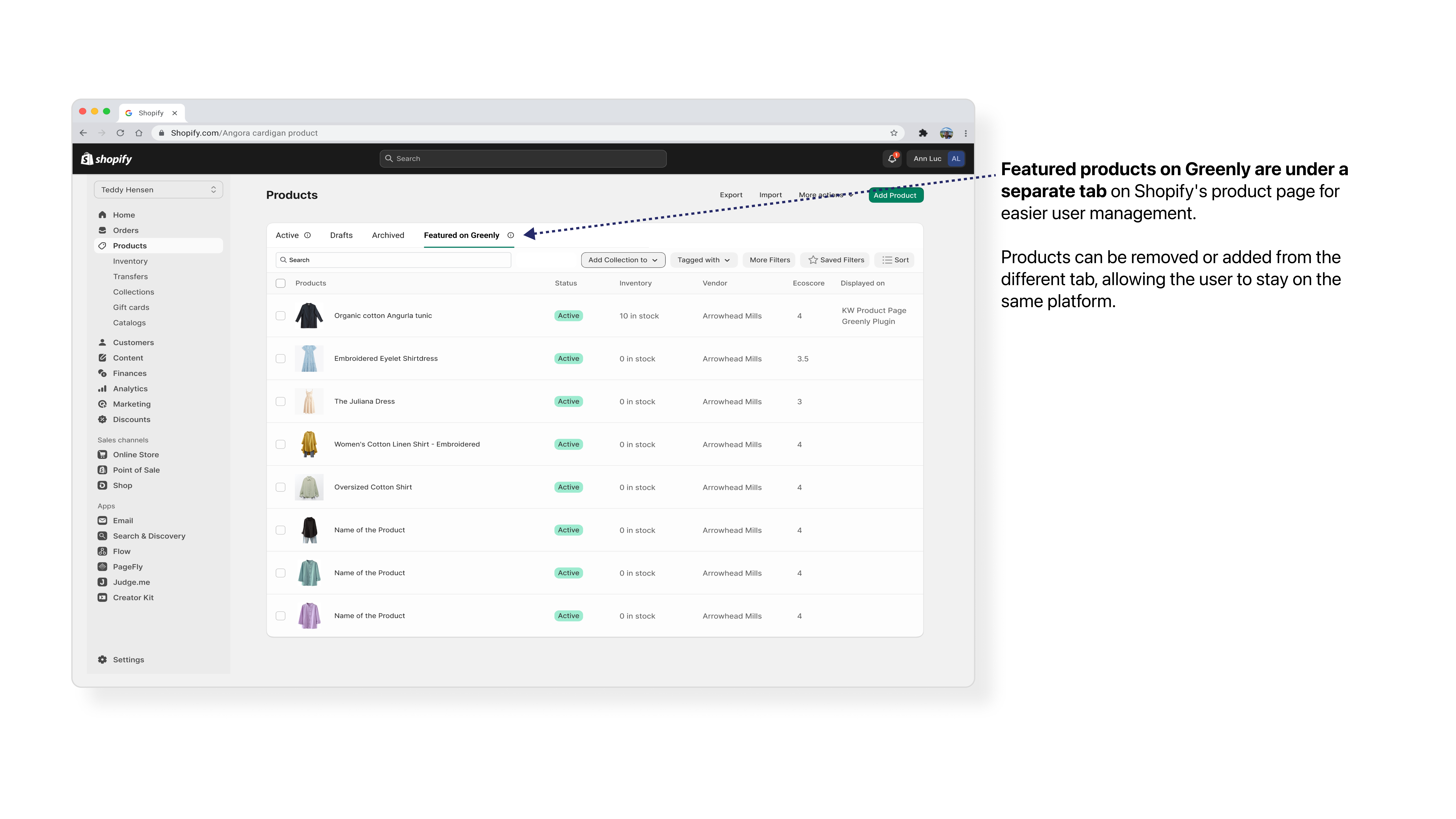Viewport: 1456px width, 819px height.
Task: Reload the page with refresh icon
Action: click(120, 133)
